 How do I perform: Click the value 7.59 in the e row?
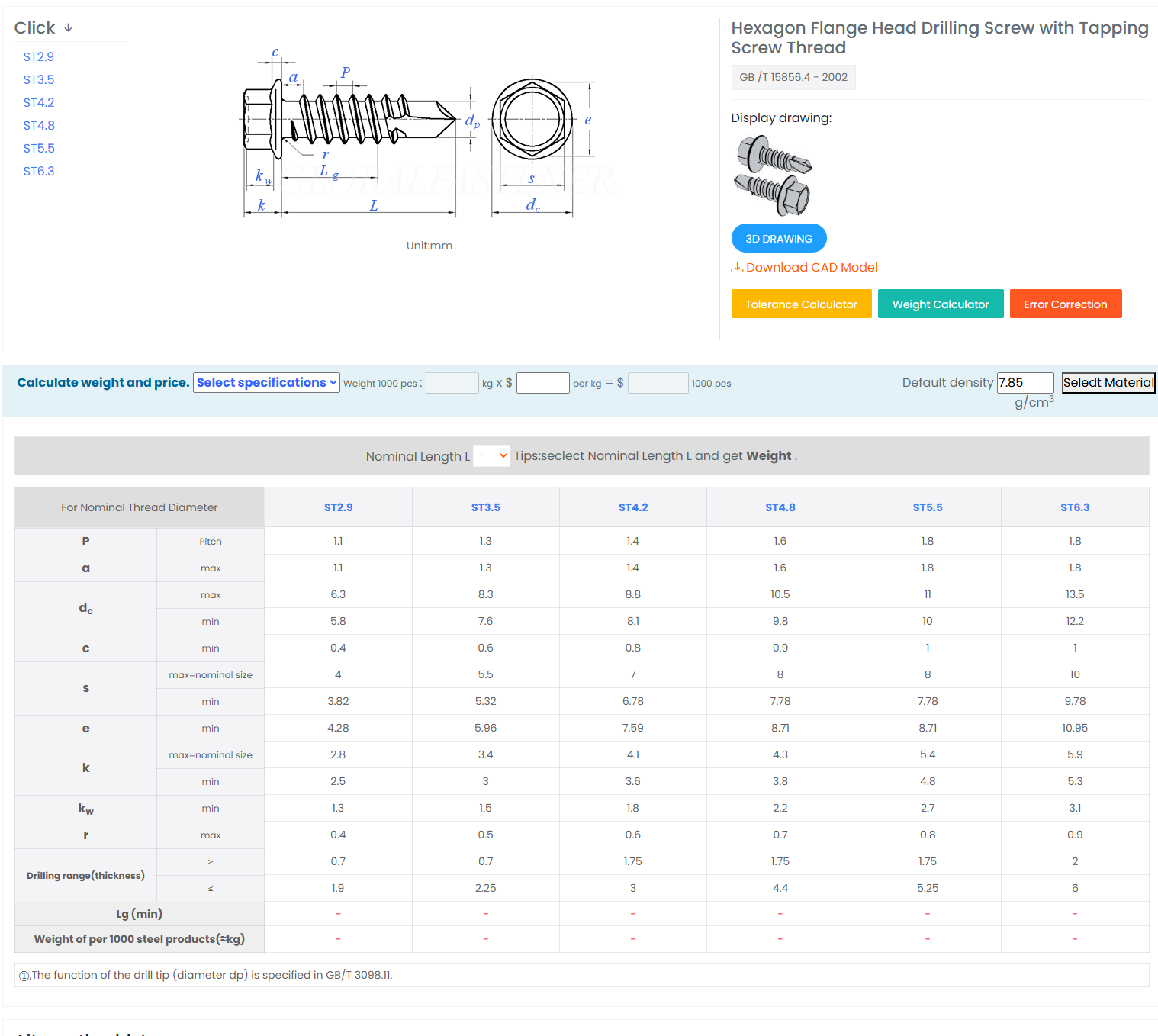(633, 728)
